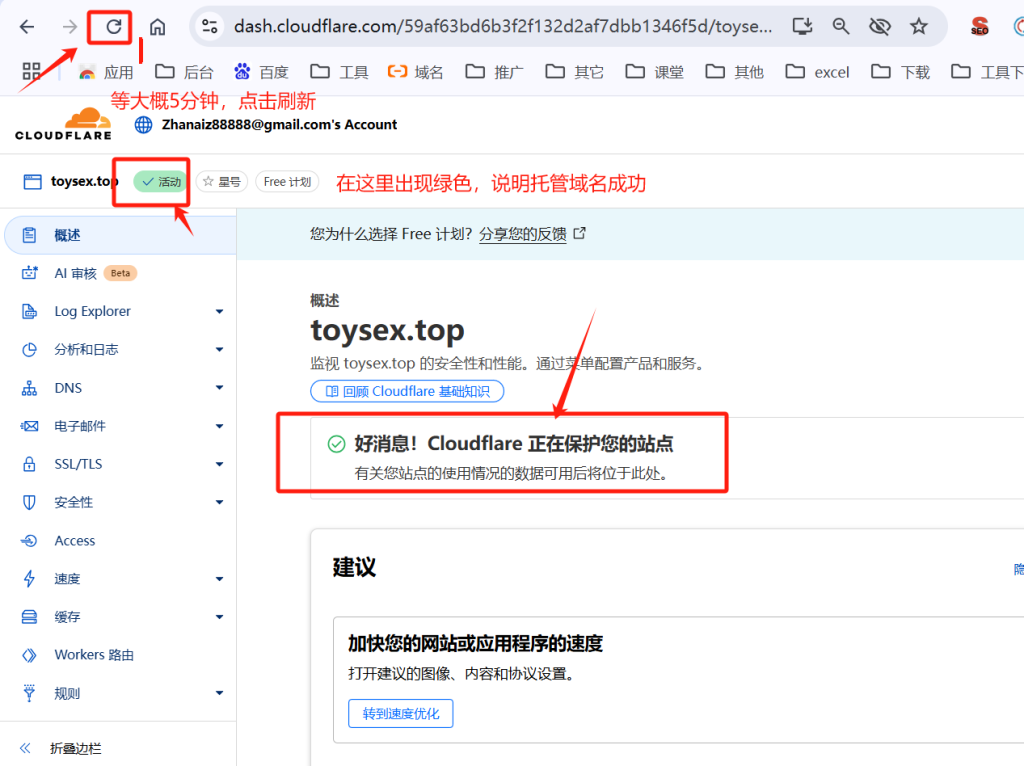The image size is (1024, 766).
Task: Collapse sidebar with 折叠边栏
Action: pos(61,748)
